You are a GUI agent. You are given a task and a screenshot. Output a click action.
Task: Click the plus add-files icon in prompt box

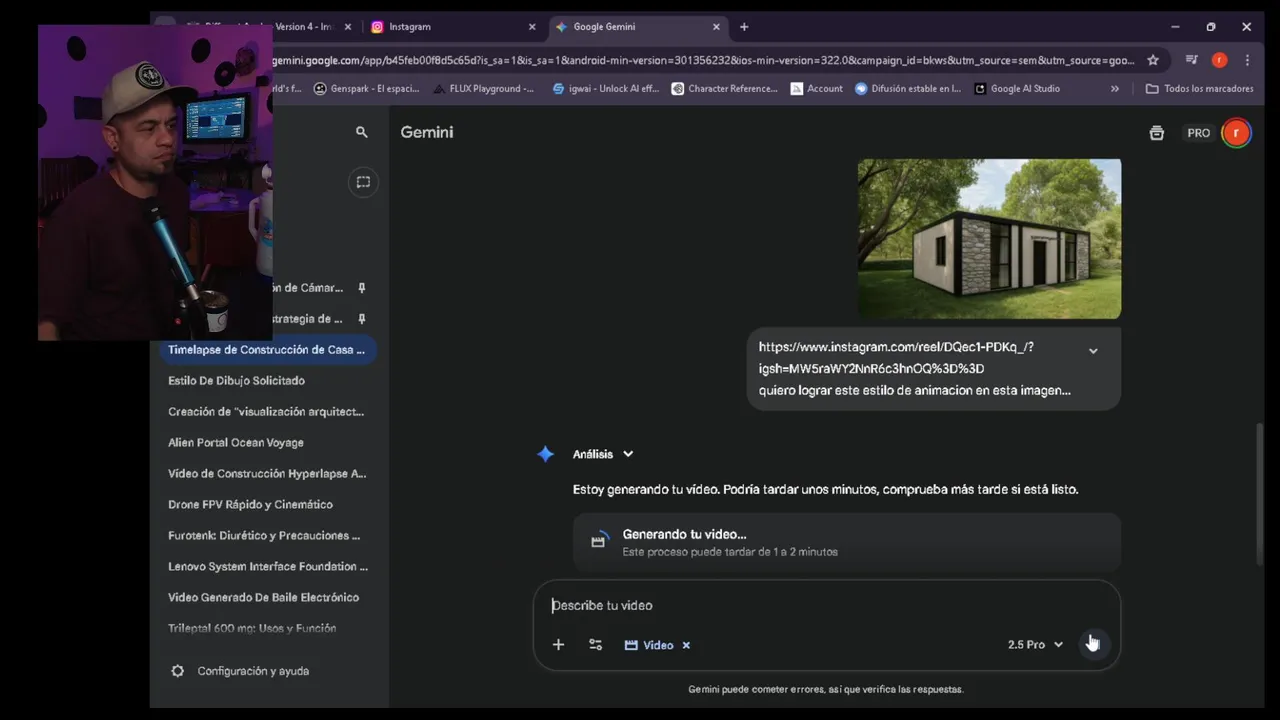tap(559, 645)
